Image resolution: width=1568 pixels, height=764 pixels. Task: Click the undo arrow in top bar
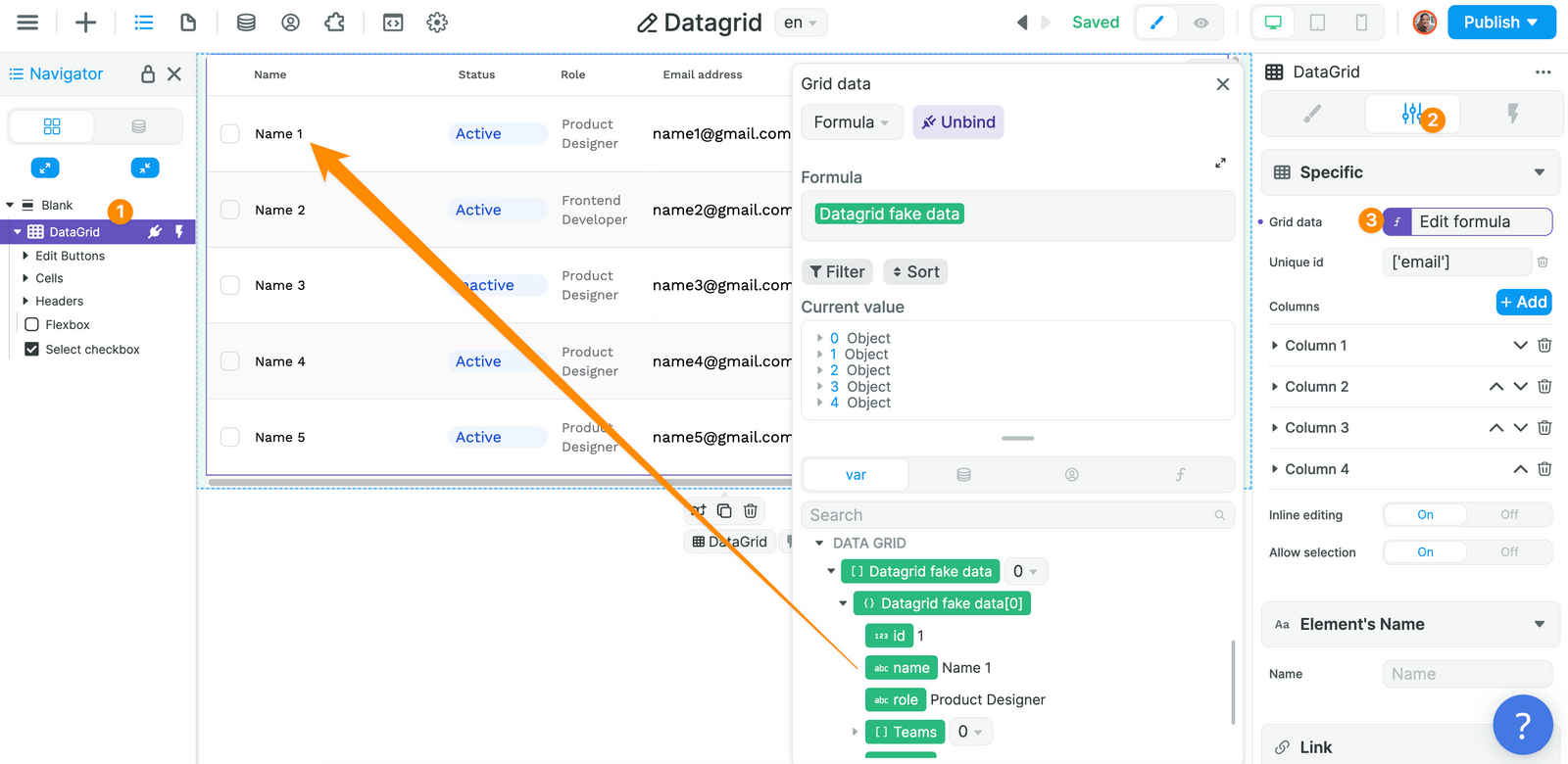pos(1022,23)
